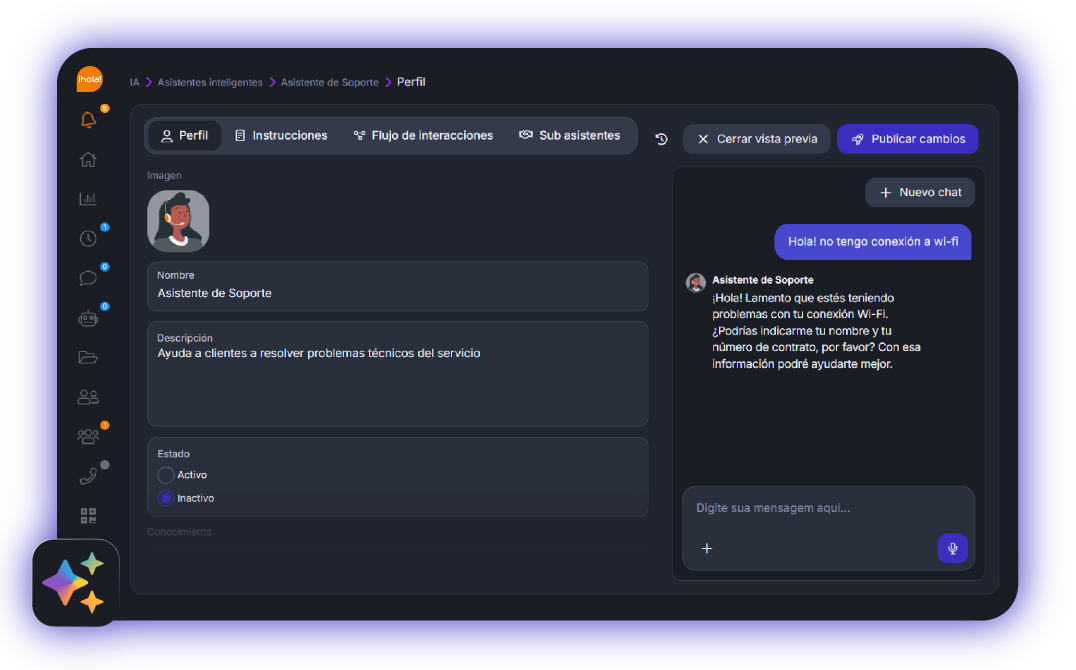Screen dimensions: 1076x670
Task: Click the Imagen label
Action: click(x=164, y=176)
